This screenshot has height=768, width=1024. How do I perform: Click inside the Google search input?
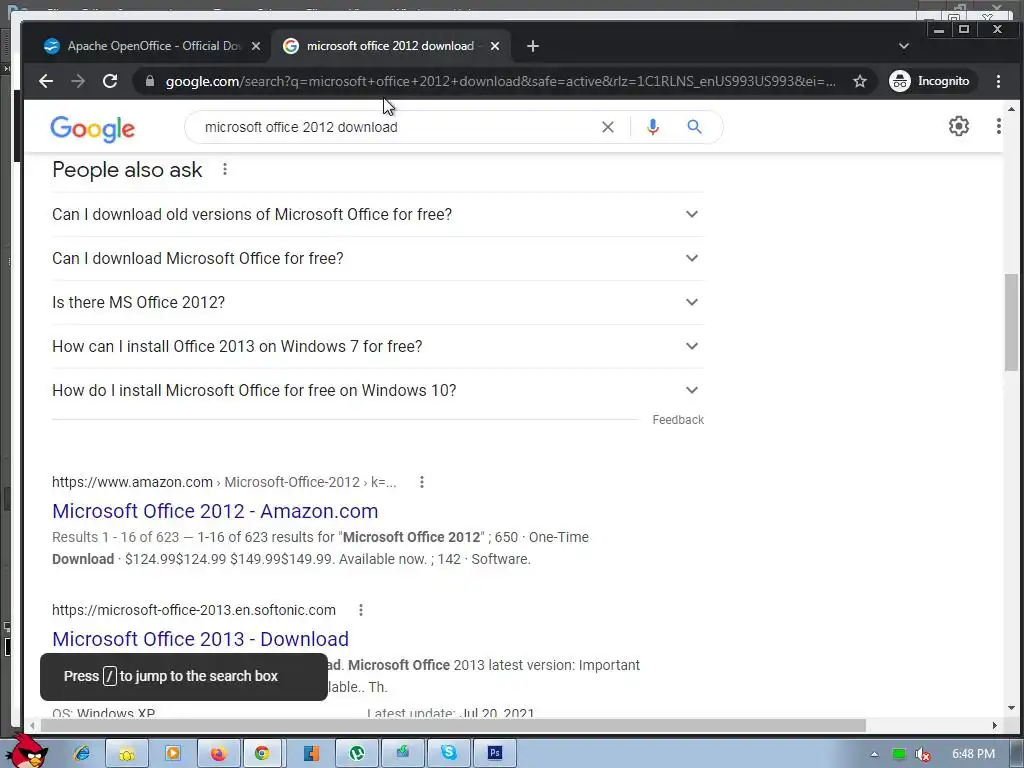(x=398, y=127)
